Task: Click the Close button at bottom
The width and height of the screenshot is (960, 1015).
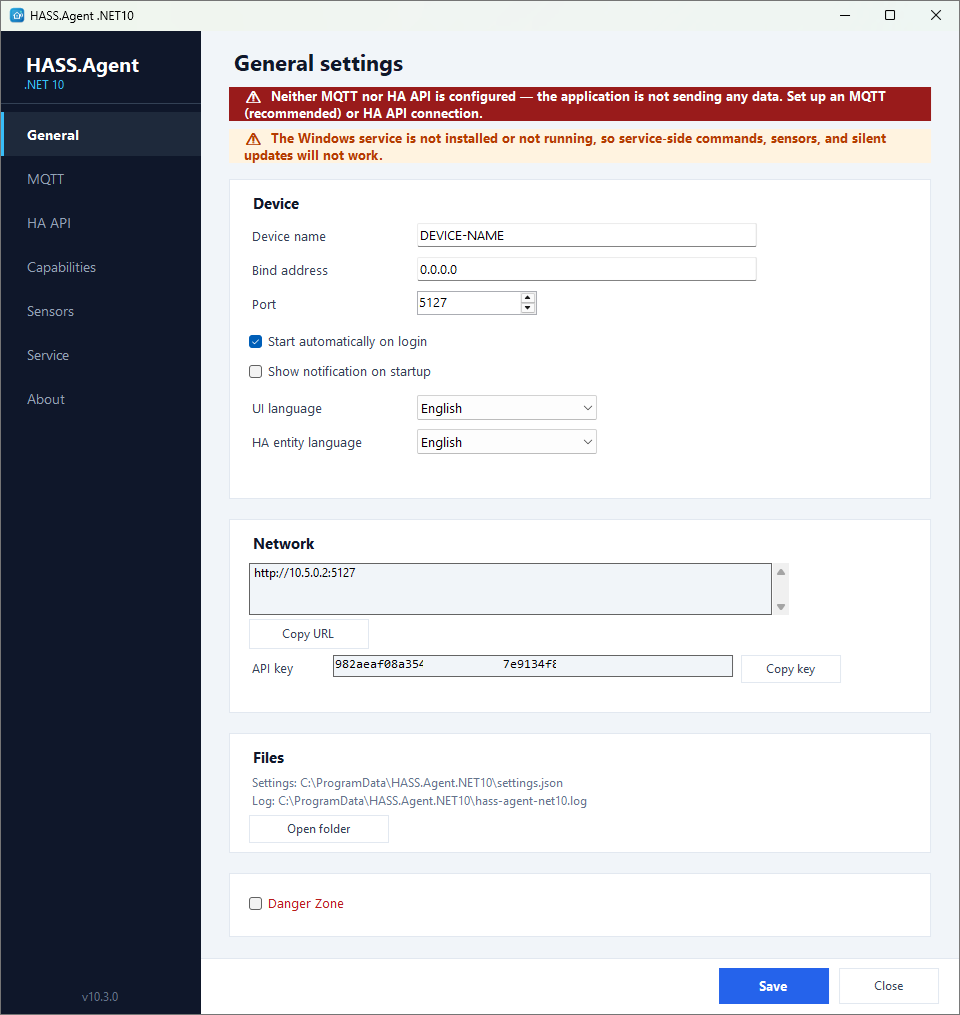Action: (x=888, y=986)
